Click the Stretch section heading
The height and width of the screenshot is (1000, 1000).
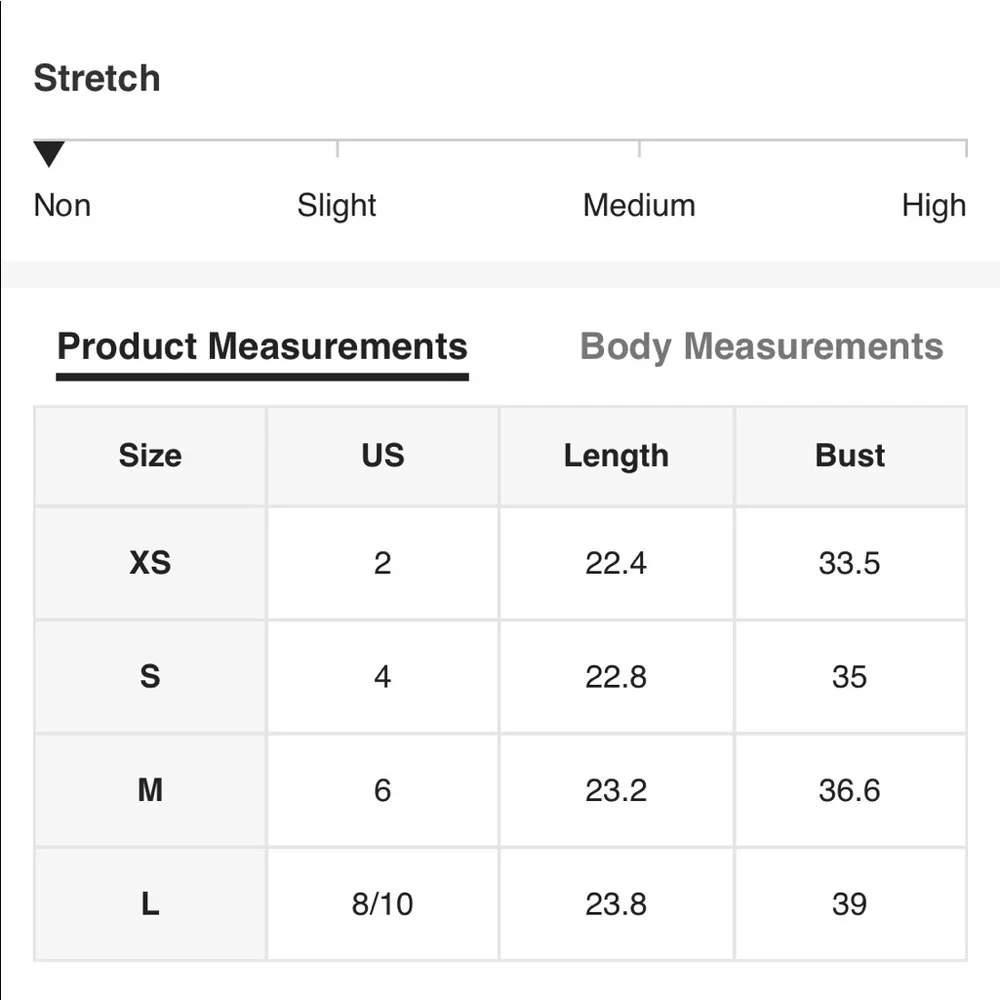click(x=97, y=79)
